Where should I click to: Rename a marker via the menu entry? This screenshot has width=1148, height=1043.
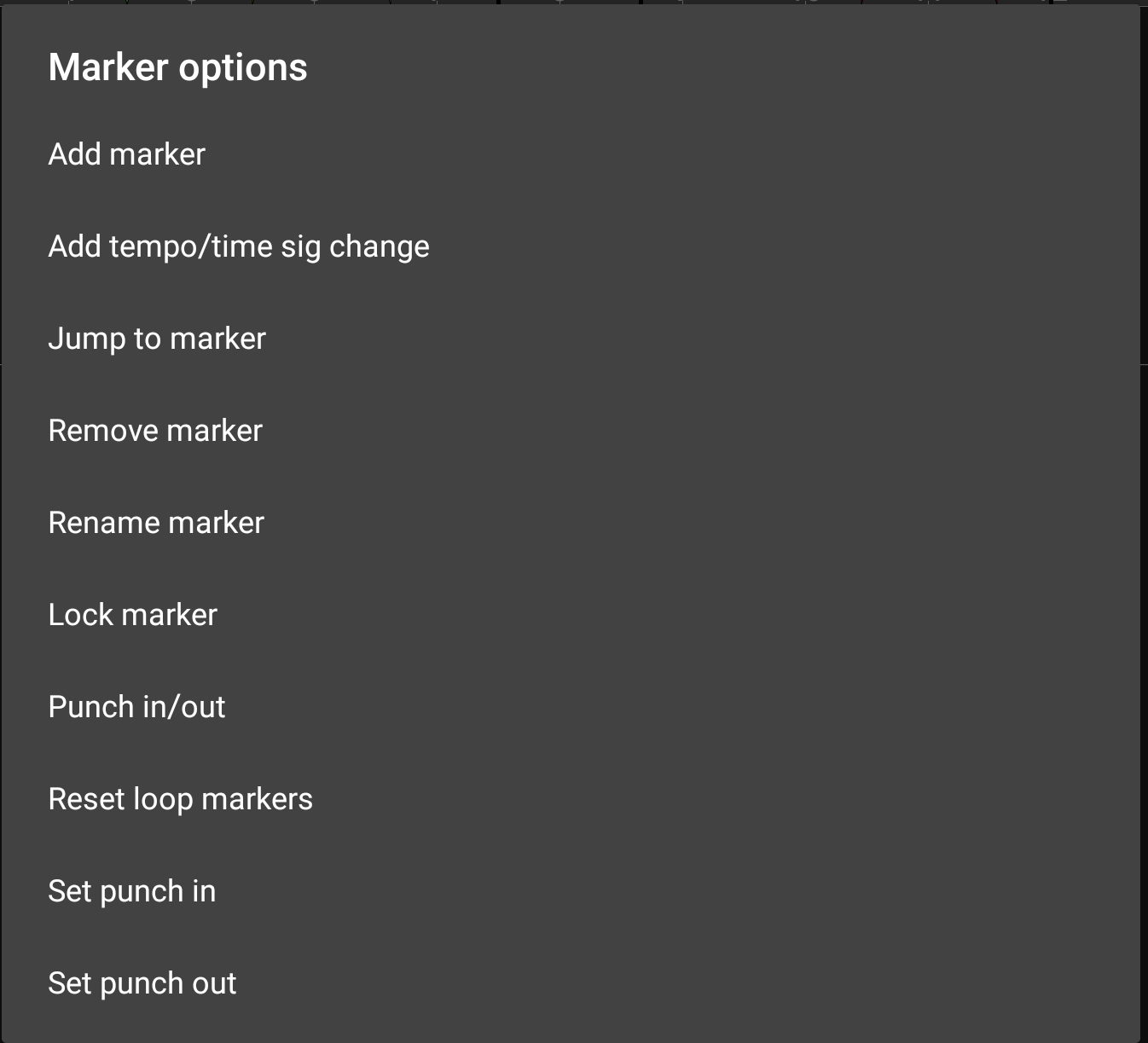pos(156,523)
